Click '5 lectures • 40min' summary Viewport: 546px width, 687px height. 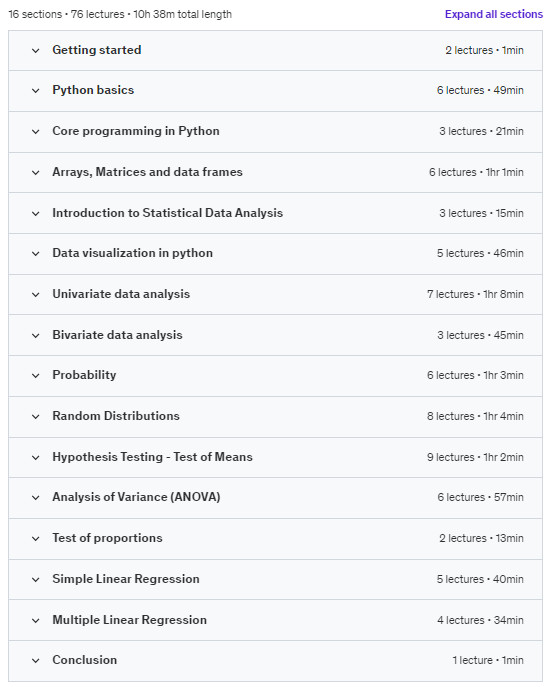480,579
